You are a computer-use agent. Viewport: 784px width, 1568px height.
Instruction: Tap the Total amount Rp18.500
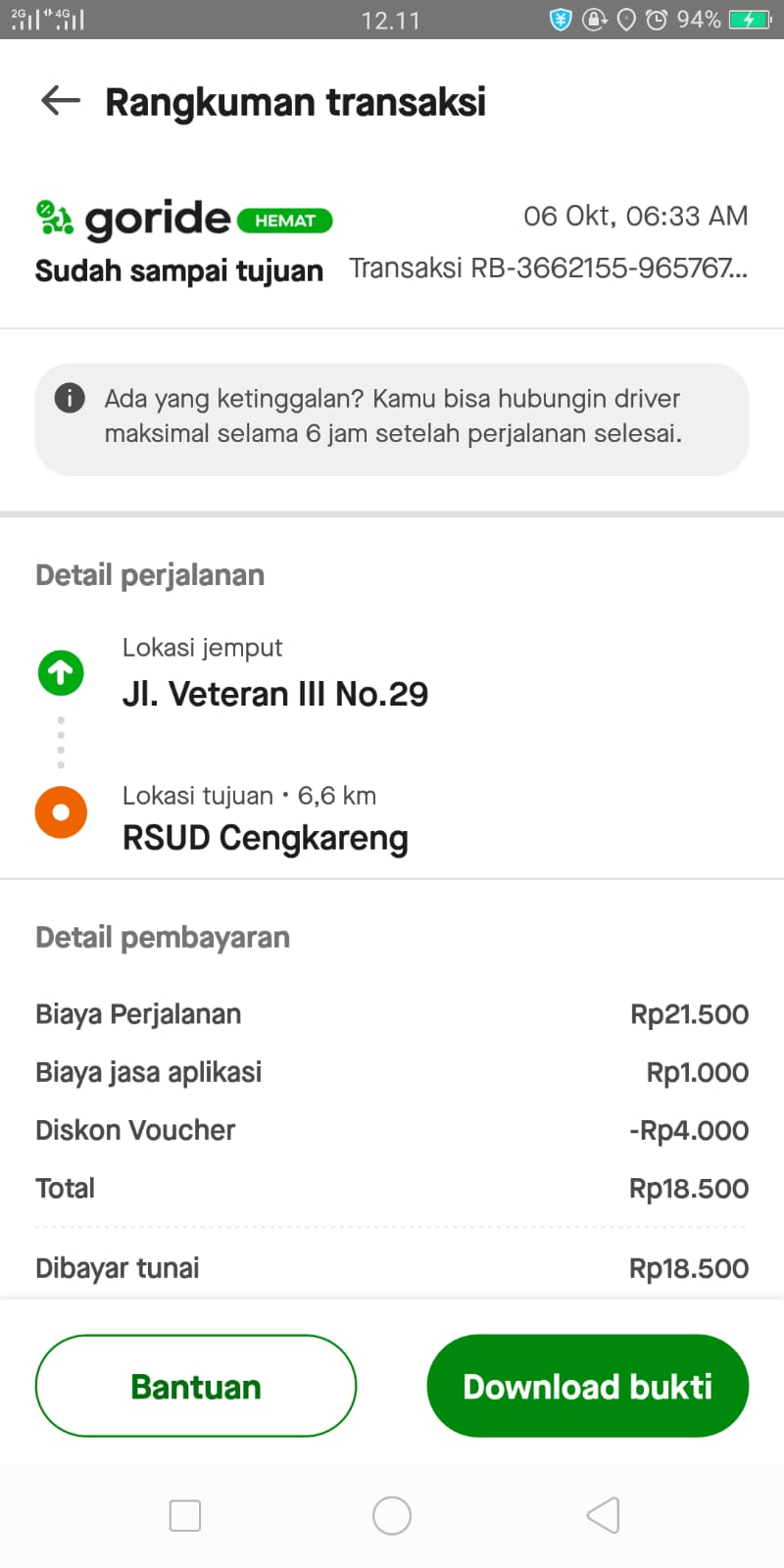pyautogui.click(x=689, y=1189)
